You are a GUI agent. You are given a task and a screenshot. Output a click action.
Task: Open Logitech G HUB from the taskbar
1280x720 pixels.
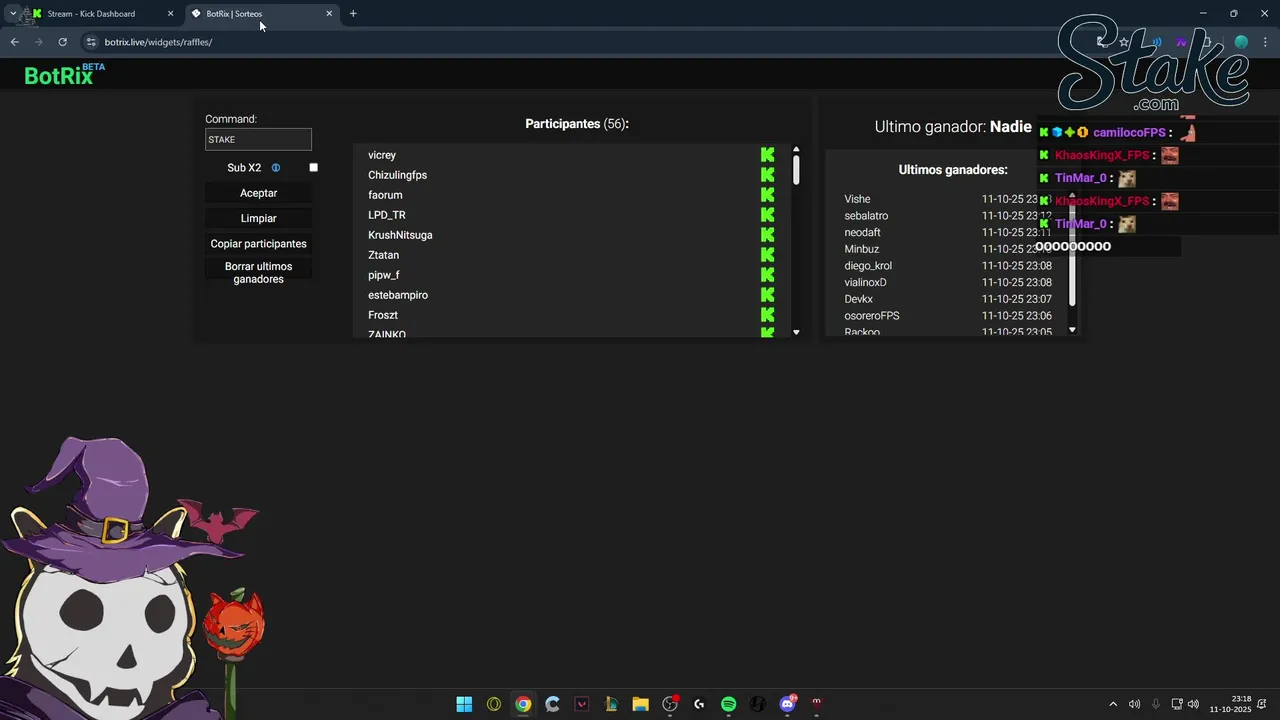699,704
